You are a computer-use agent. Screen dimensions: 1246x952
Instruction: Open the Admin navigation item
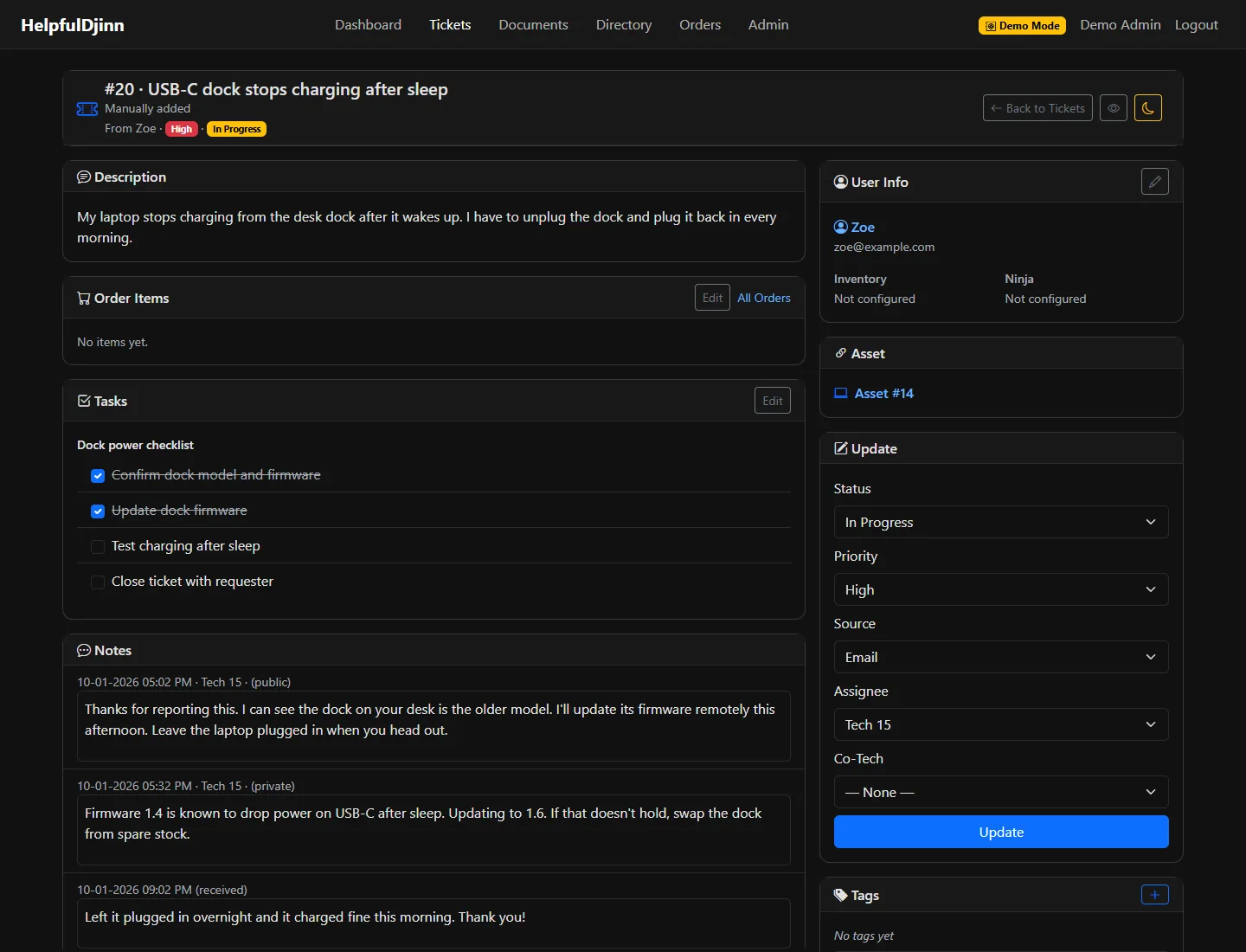pos(768,24)
